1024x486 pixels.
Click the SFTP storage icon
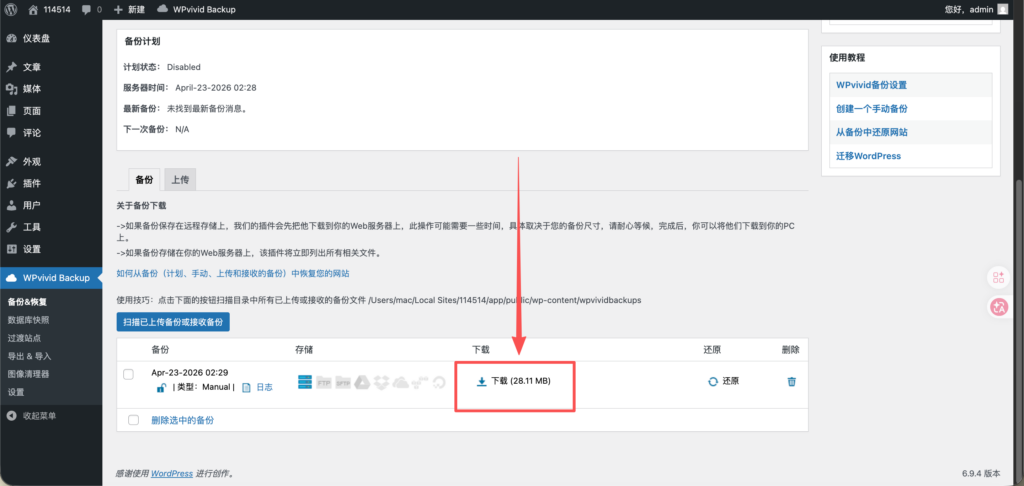tap(344, 383)
